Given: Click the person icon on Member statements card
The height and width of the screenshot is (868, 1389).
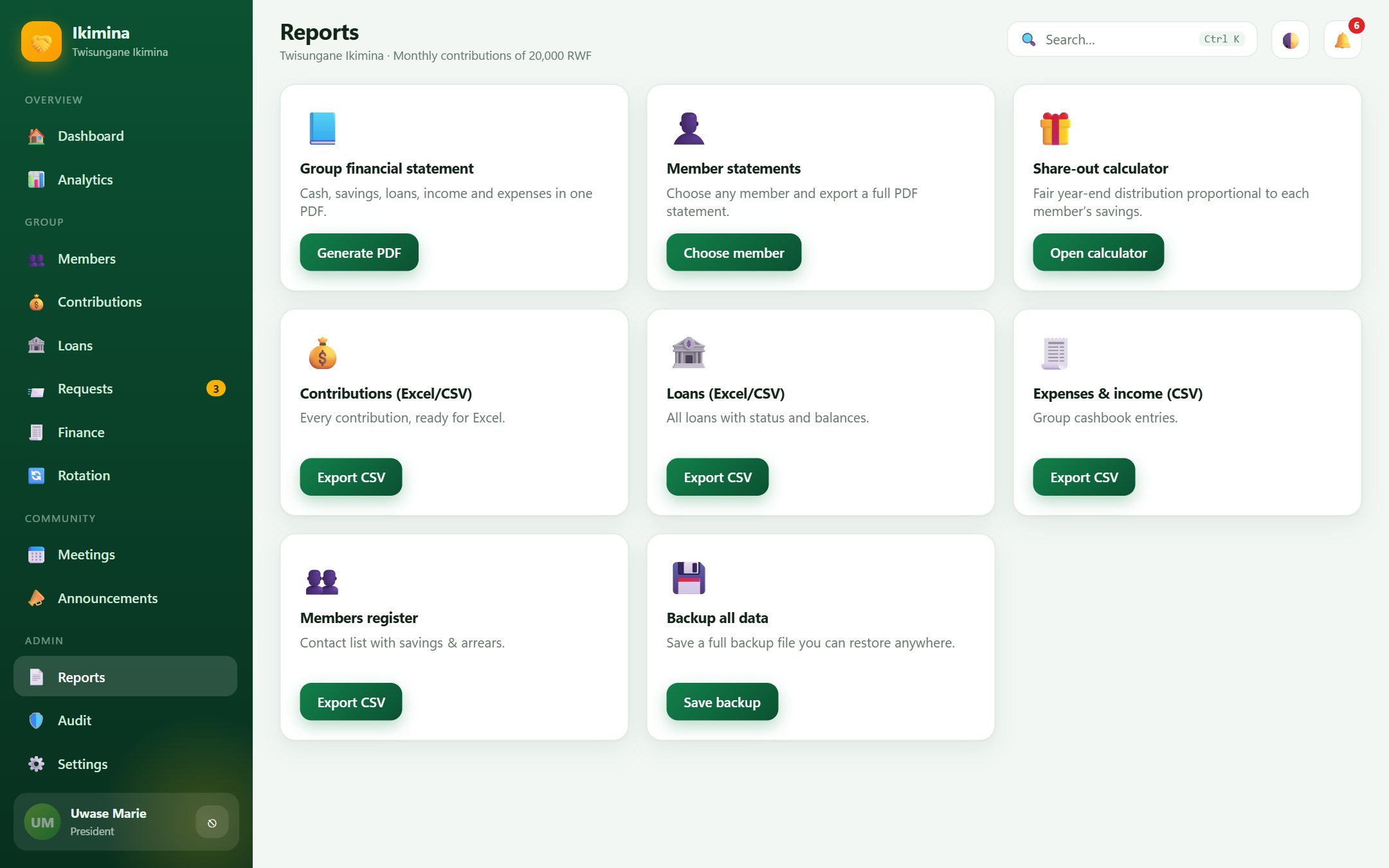Looking at the screenshot, I should 689,128.
